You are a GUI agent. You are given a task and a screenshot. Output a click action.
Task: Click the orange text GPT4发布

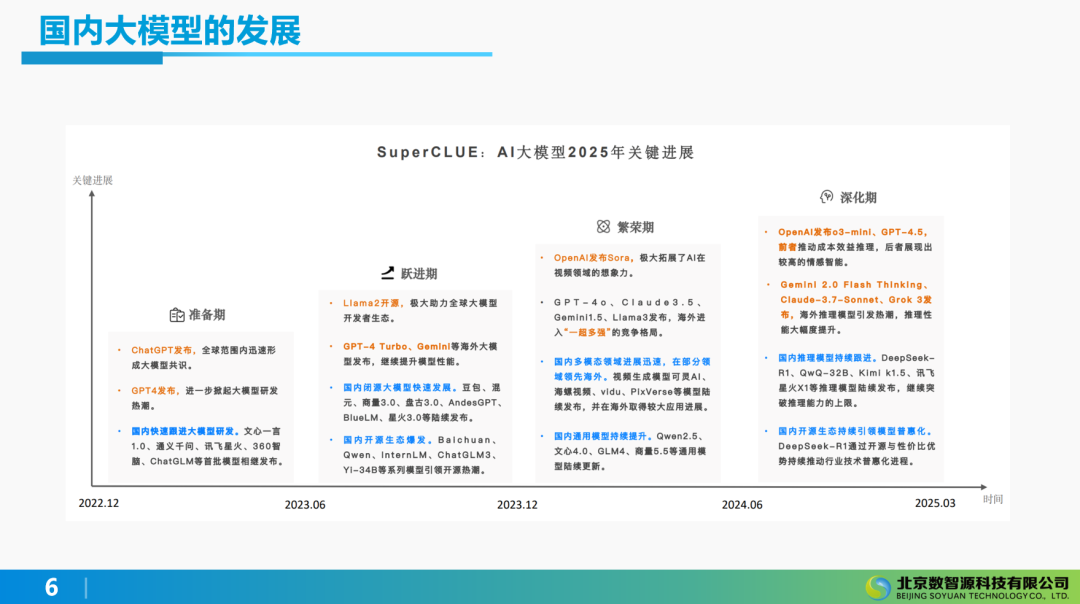click(x=154, y=390)
